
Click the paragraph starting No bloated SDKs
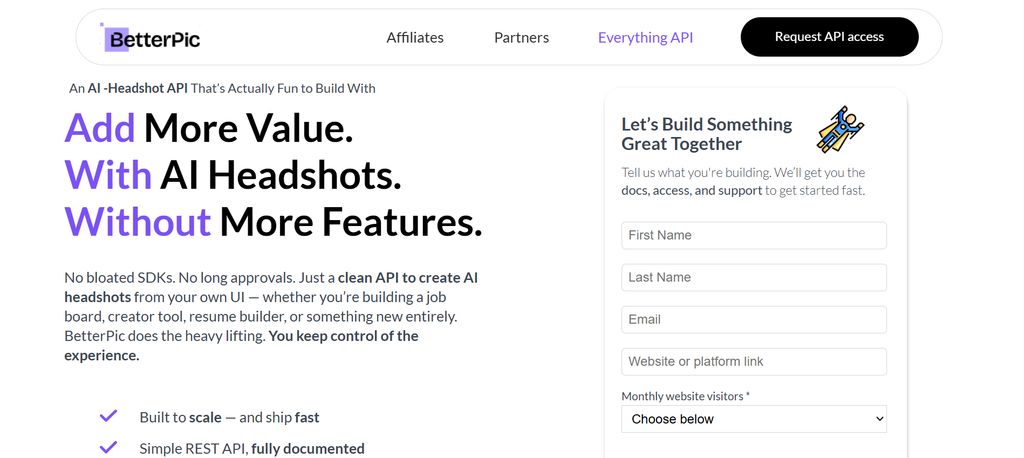pyautogui.click(x=271, y=316)
